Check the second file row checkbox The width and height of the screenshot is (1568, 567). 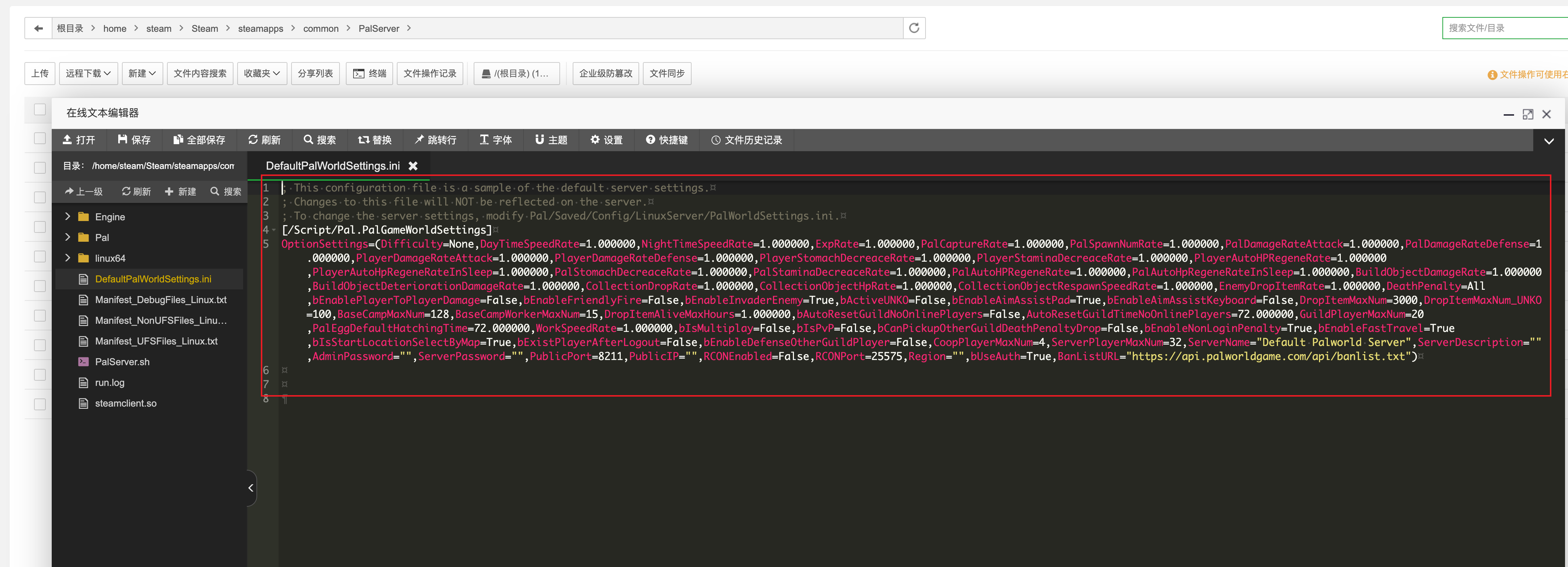coord(40,139)
